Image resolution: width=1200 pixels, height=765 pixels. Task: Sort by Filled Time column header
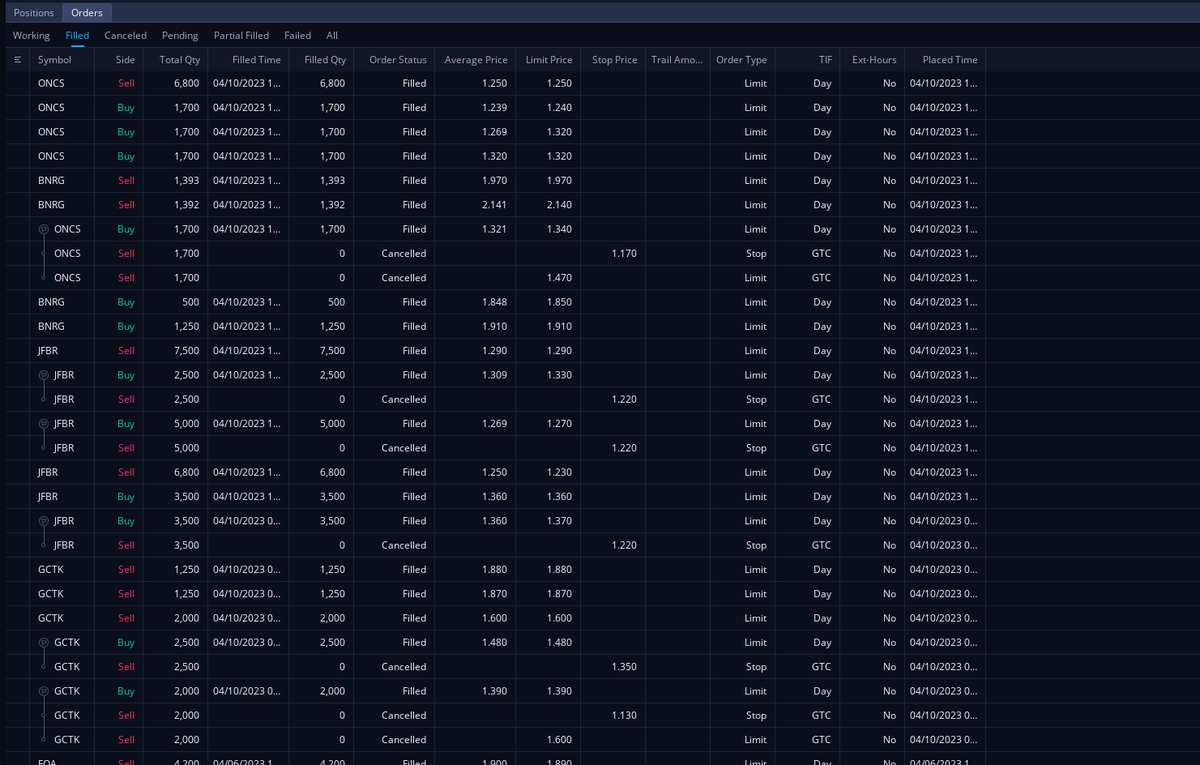pyautogui.click(x=256, y=60)
